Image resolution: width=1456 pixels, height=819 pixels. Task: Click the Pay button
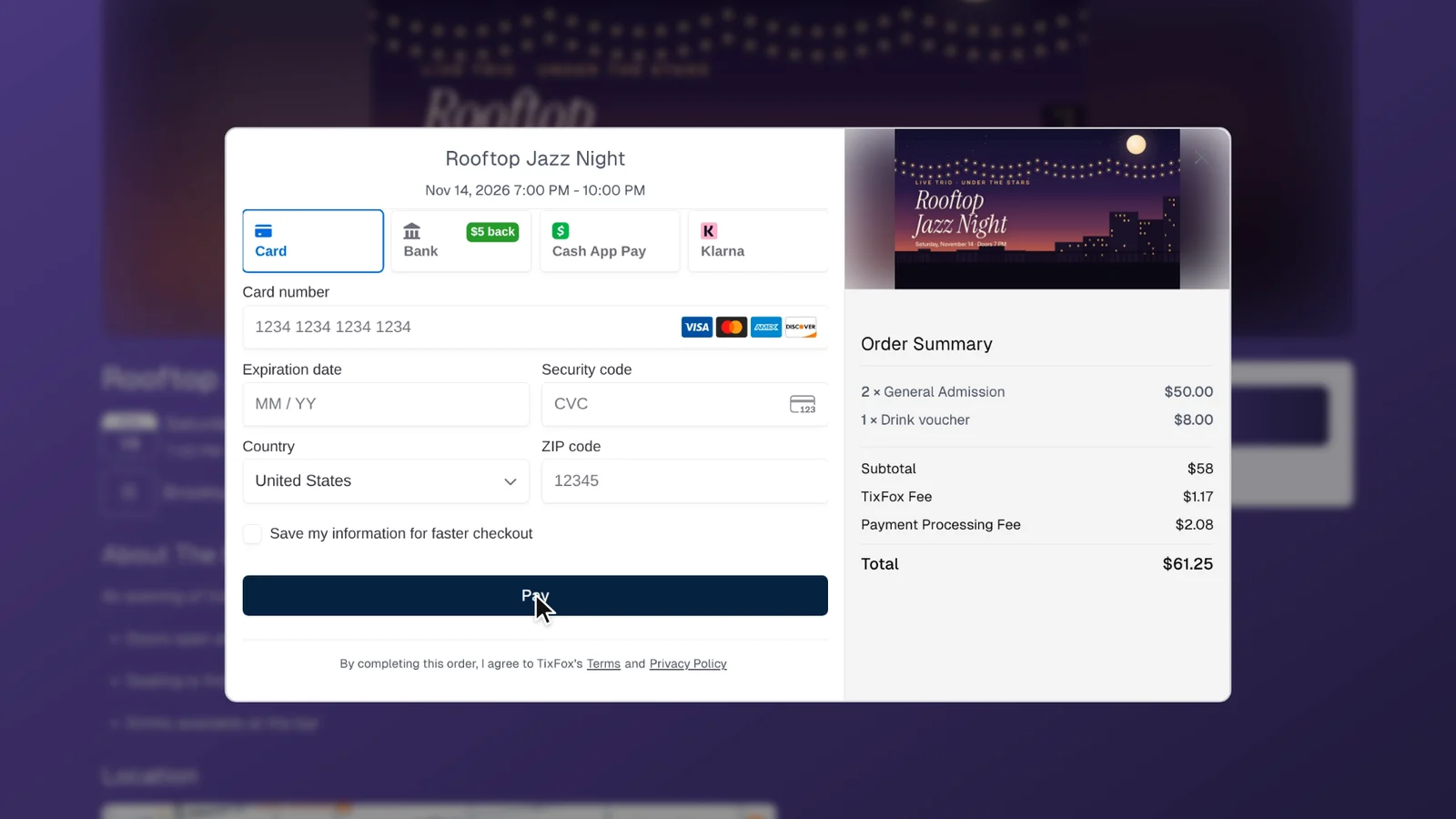pos(535,596)
